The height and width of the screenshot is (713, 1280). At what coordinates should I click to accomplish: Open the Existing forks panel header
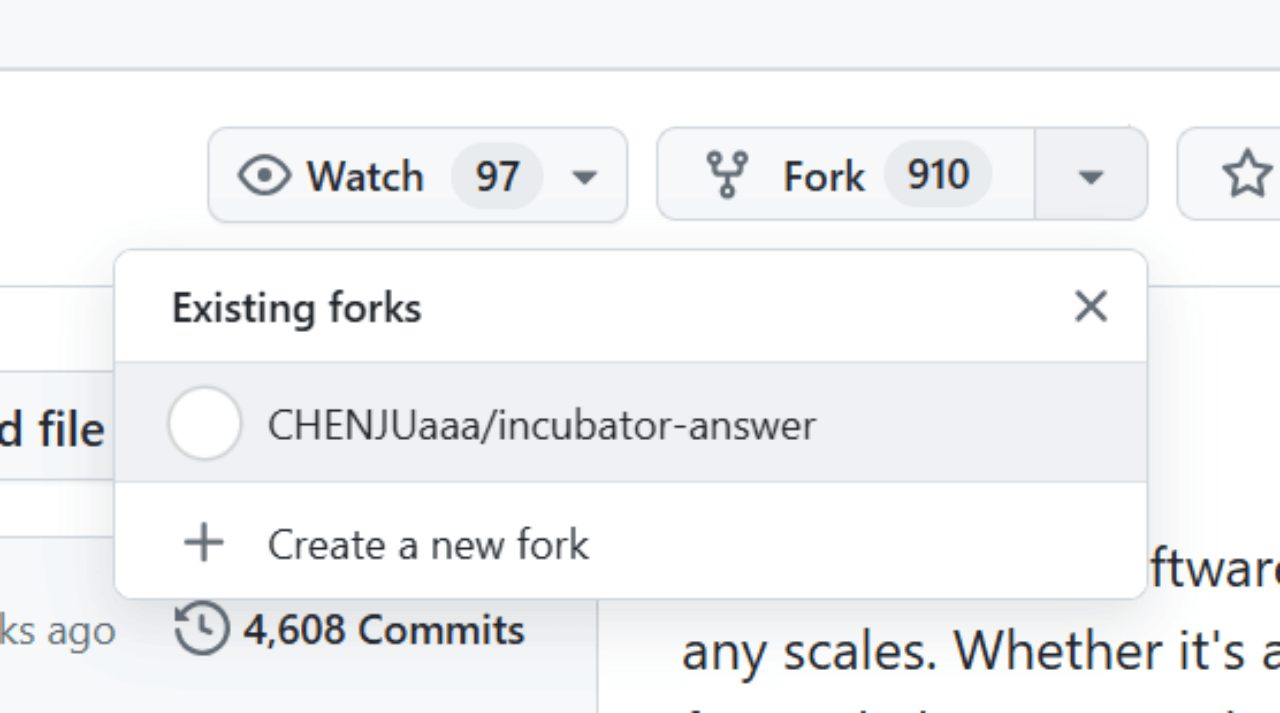tap(296, 307)
